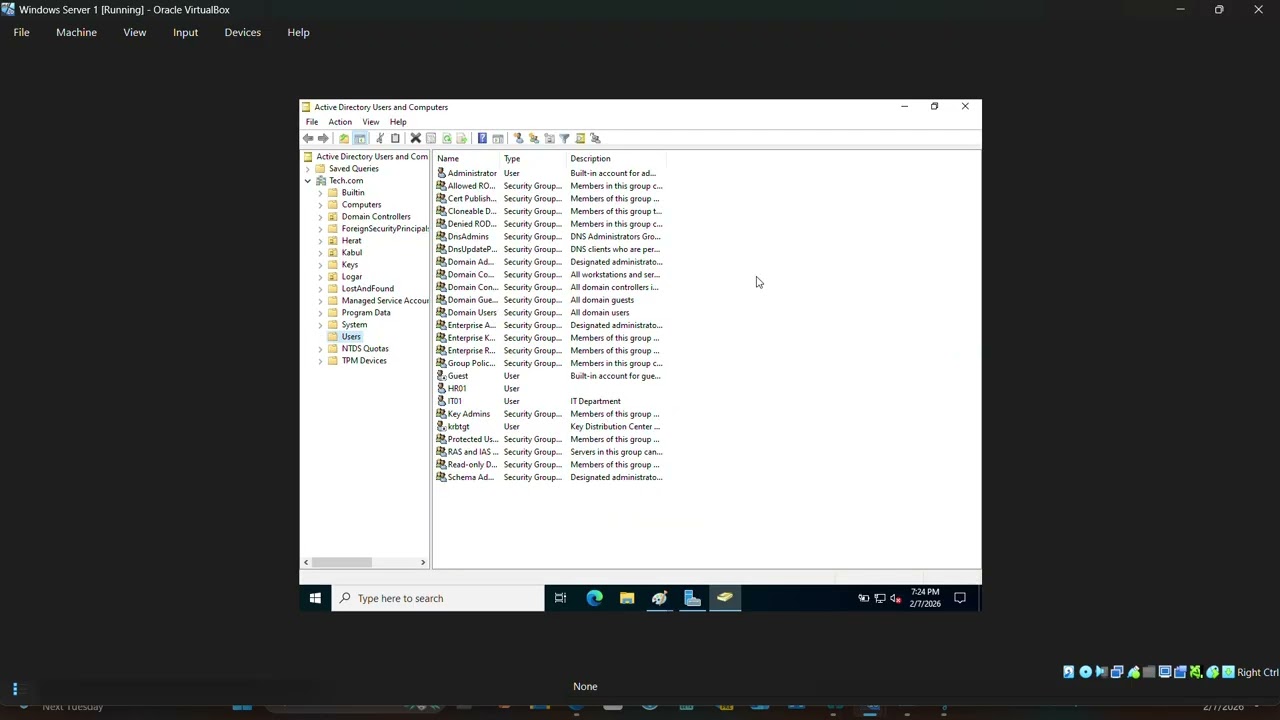Open the VirtualBox Devices menu
Screen dimensions: 1280x720
coord(242,32)
